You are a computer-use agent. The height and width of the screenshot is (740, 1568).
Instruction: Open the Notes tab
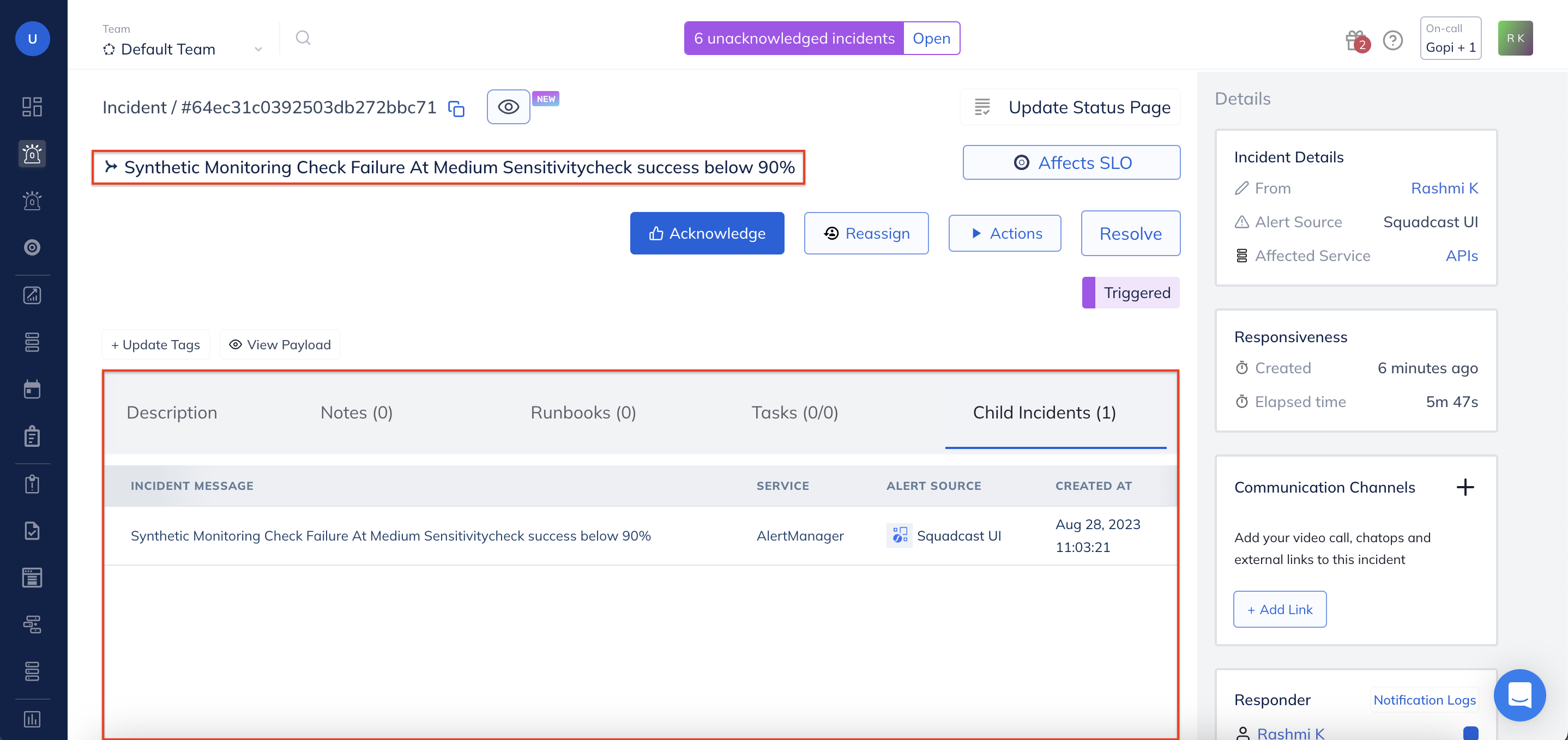click(356, 413)
